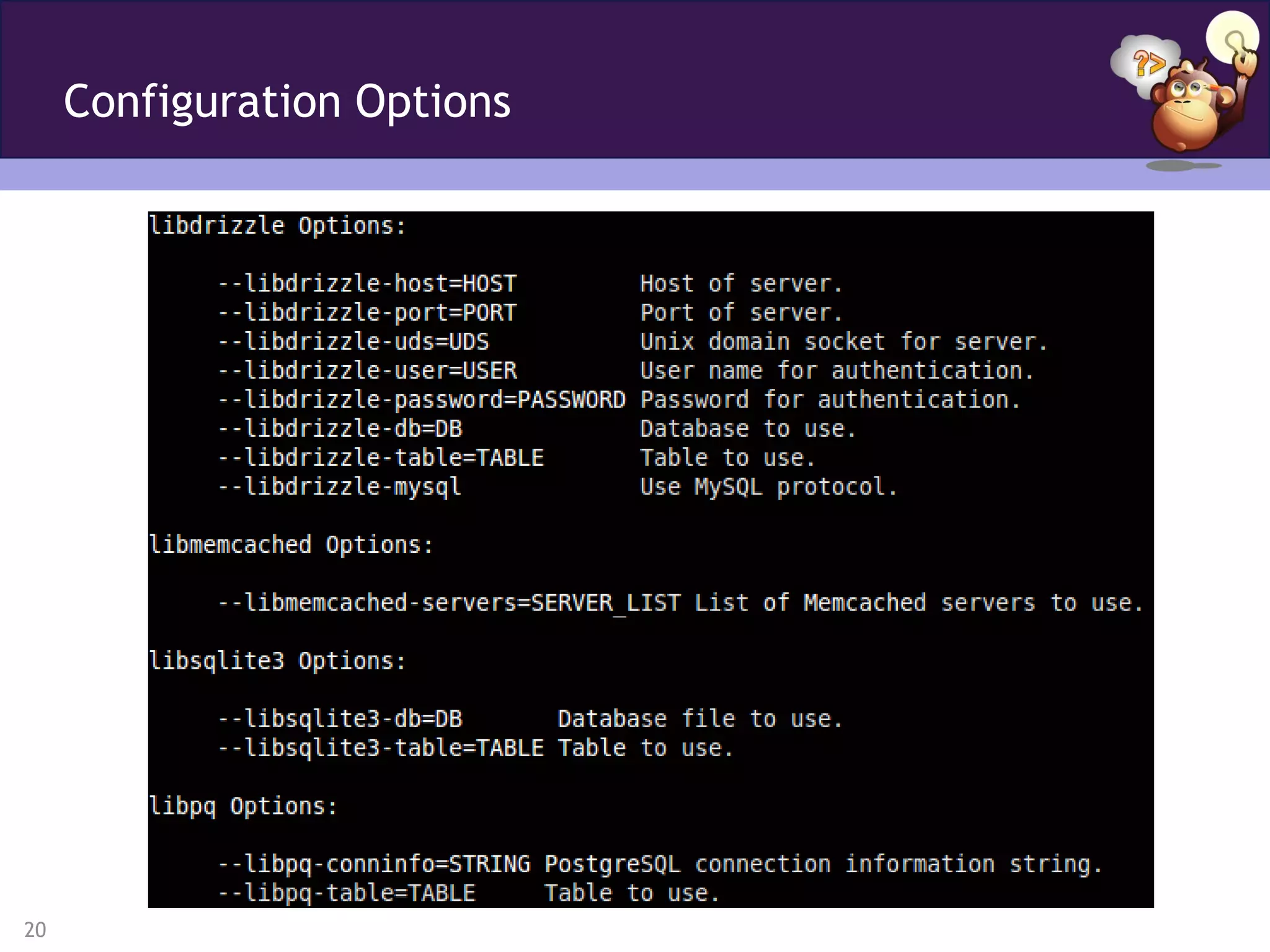This screenshot has height=952, width=1270.
Task: Click the 'Database to use.' description
Action: point(748,428)
